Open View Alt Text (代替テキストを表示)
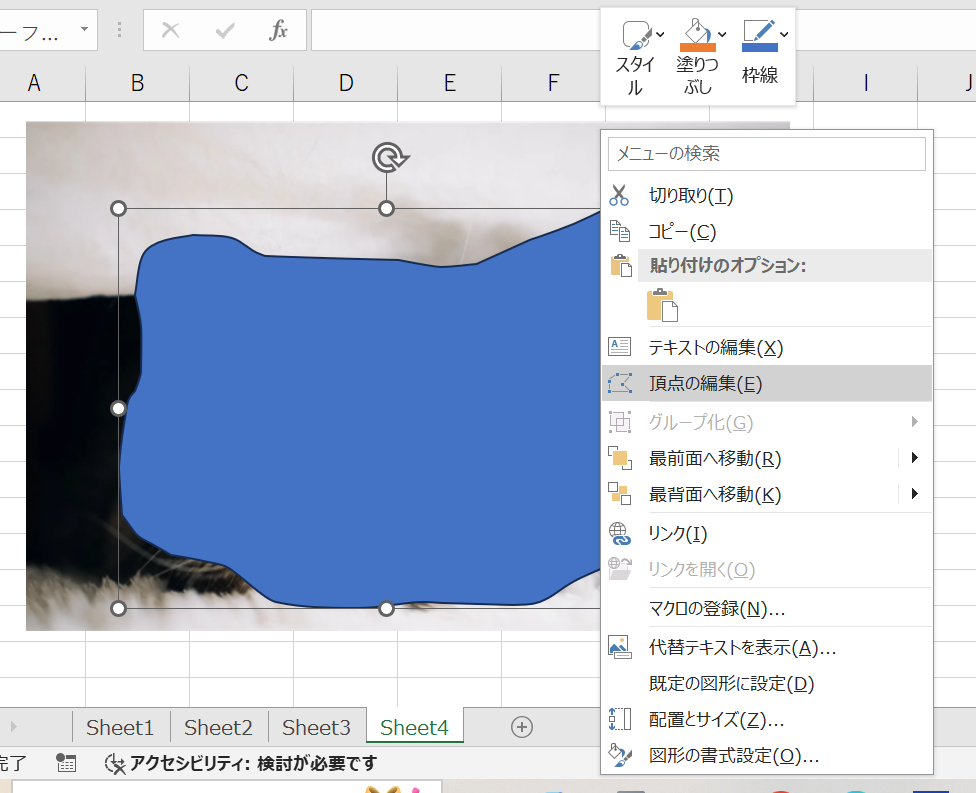 [766, 647]
